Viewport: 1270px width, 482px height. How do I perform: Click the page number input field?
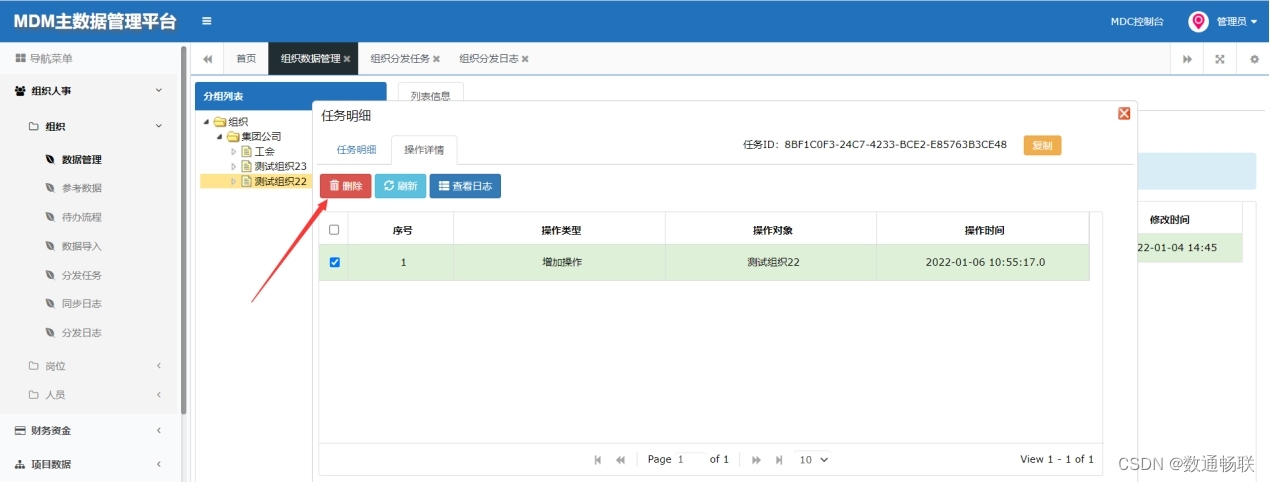[690, 460]
